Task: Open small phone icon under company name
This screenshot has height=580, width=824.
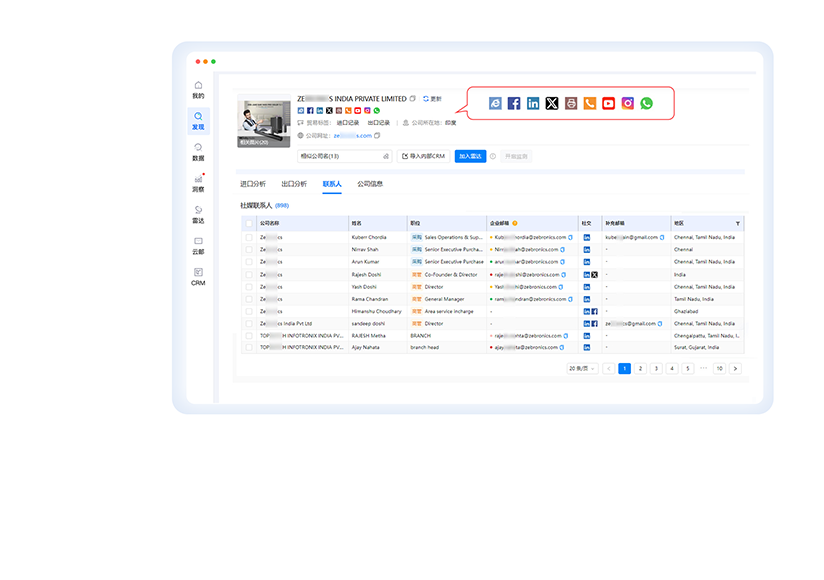Action: [348, 110]
